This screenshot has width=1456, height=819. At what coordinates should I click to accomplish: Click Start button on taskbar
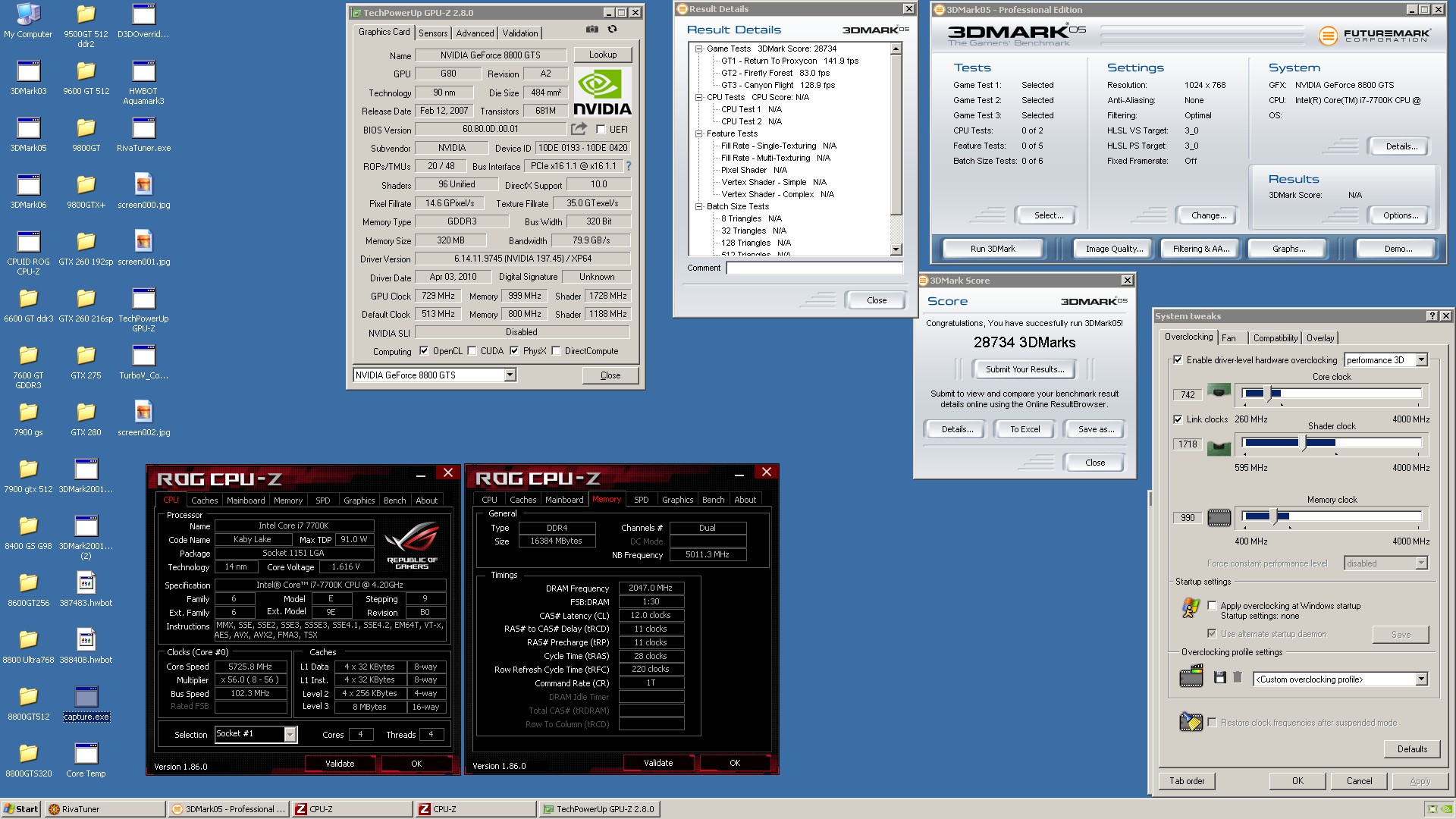21,809
